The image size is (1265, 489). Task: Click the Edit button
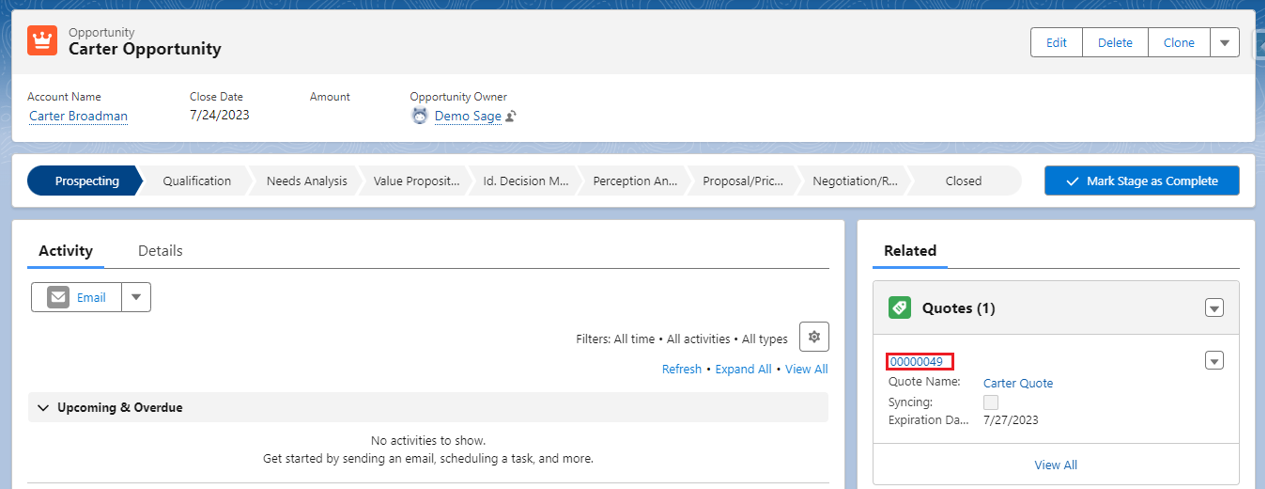[x=1056, y=43]
